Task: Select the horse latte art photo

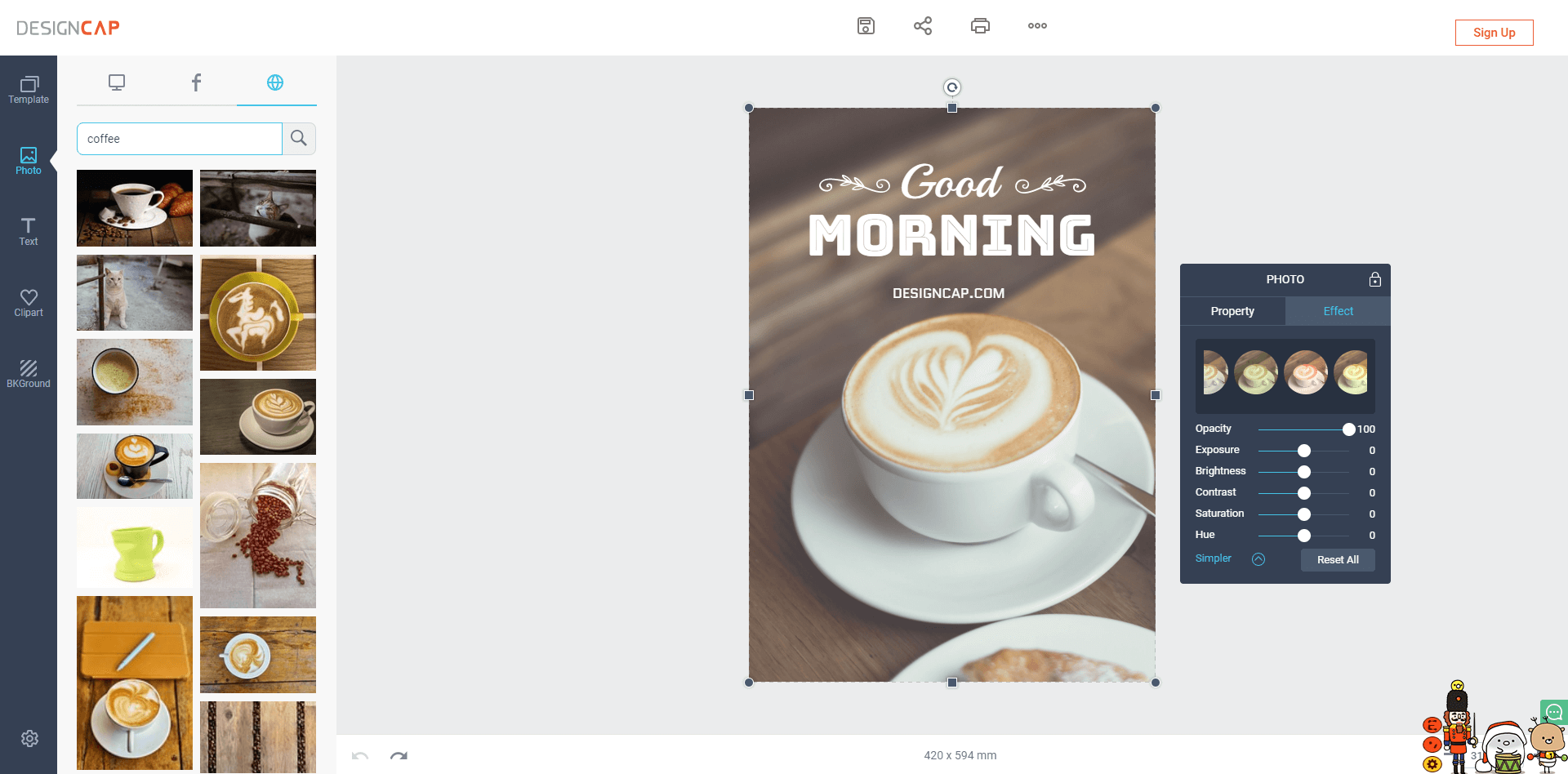Action: 258,313
